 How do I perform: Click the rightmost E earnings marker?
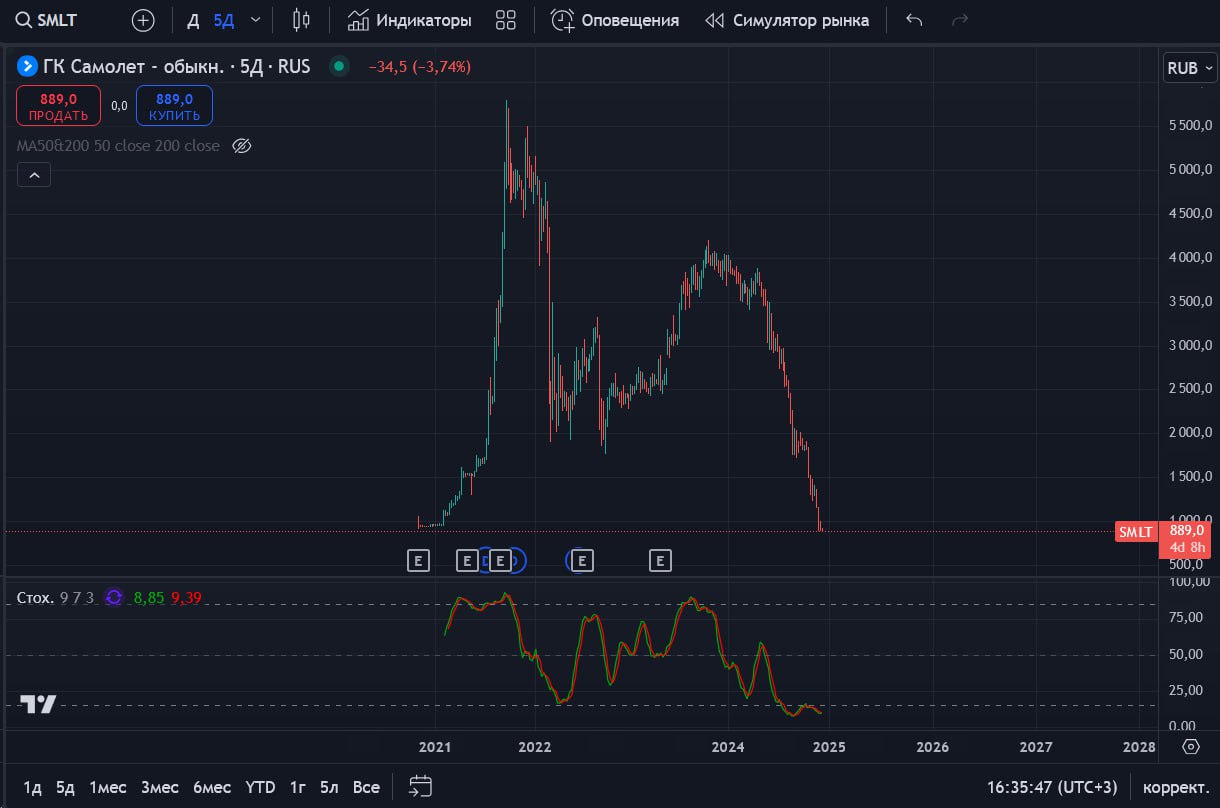660,560
